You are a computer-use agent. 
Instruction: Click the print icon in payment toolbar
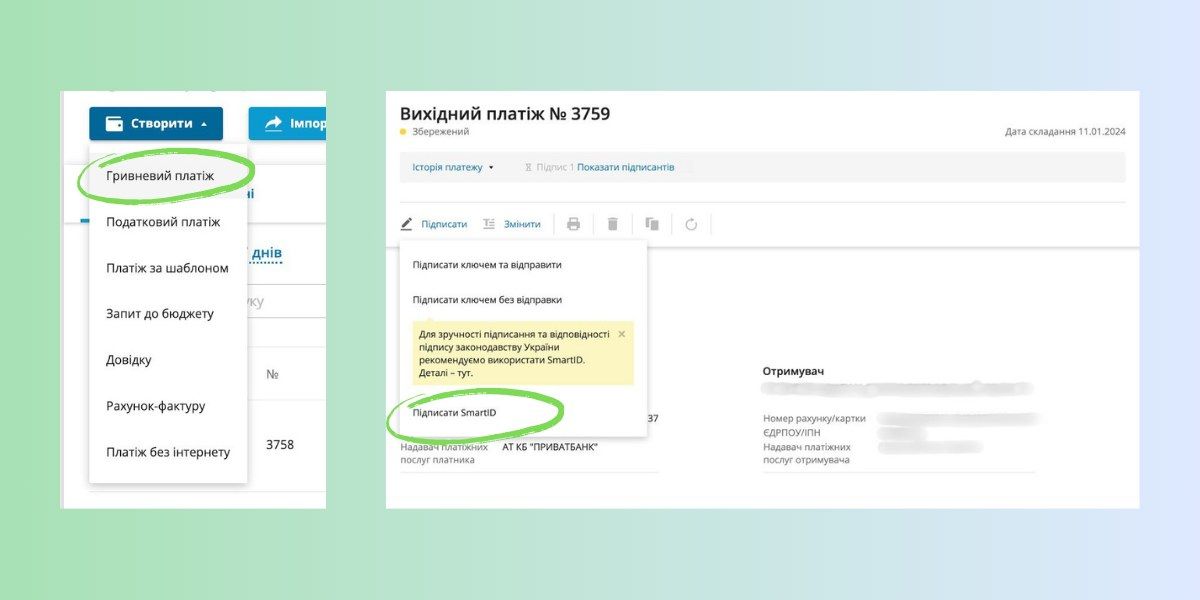click(x=573, y=224)
